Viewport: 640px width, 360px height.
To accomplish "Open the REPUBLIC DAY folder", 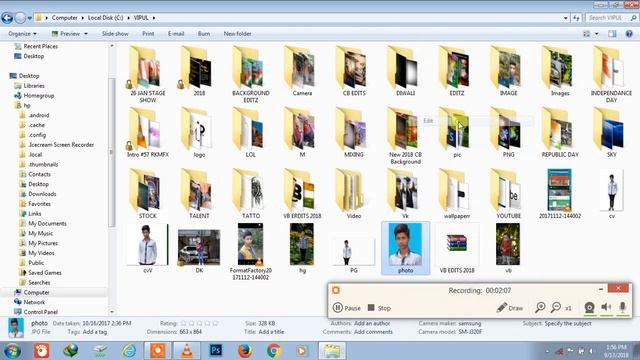I will (x=560, y=133).
